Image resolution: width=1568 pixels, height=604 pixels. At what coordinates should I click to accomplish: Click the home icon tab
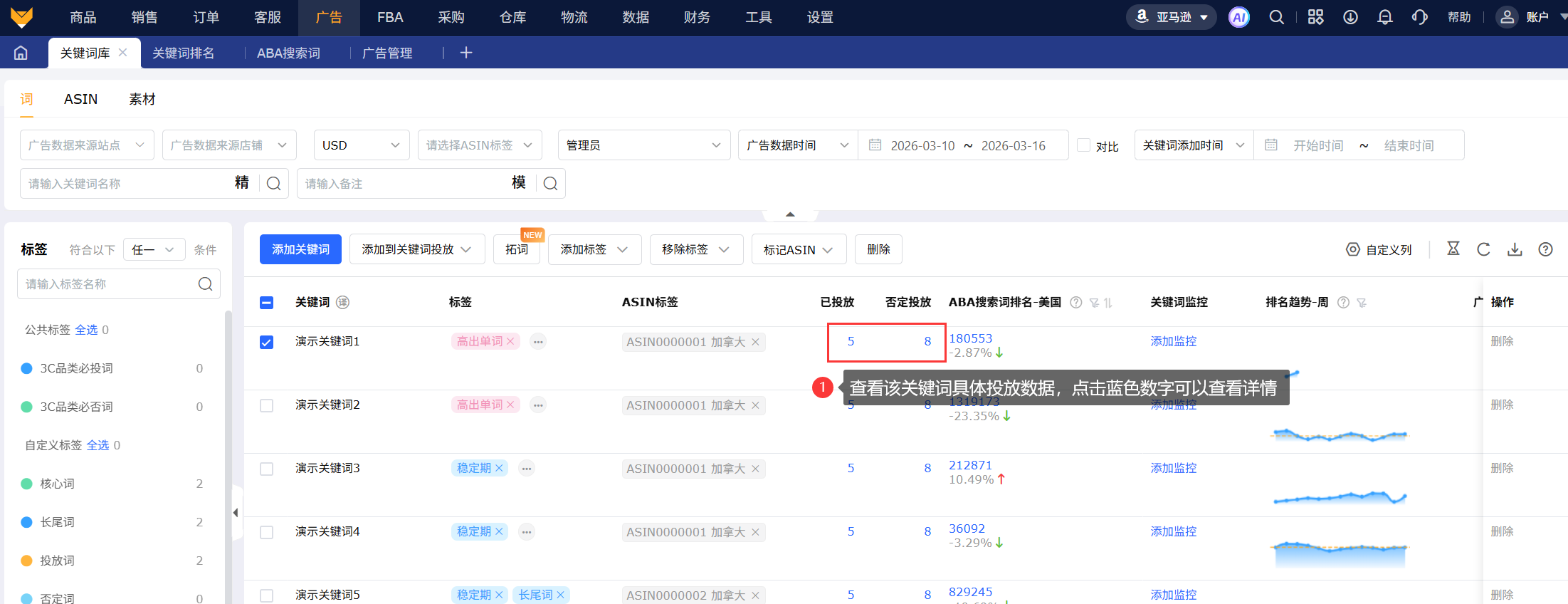pos(21,53)
